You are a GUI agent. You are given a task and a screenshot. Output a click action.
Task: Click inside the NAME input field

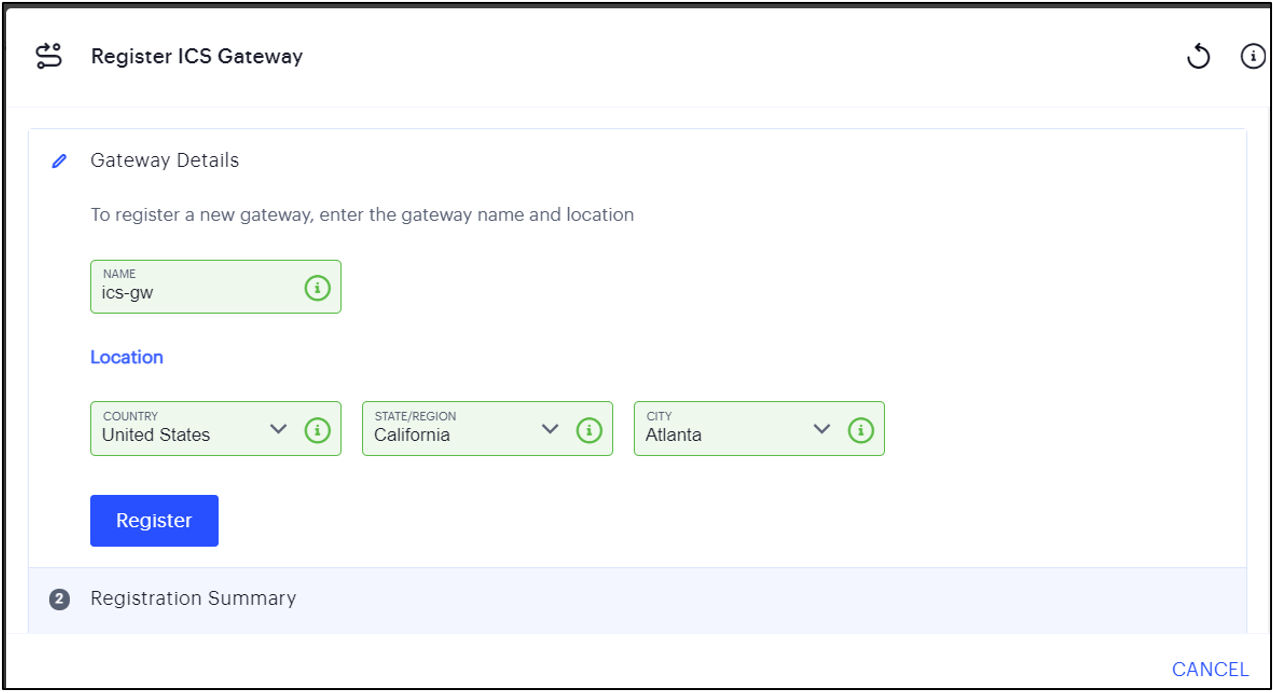tap(180, 294)
